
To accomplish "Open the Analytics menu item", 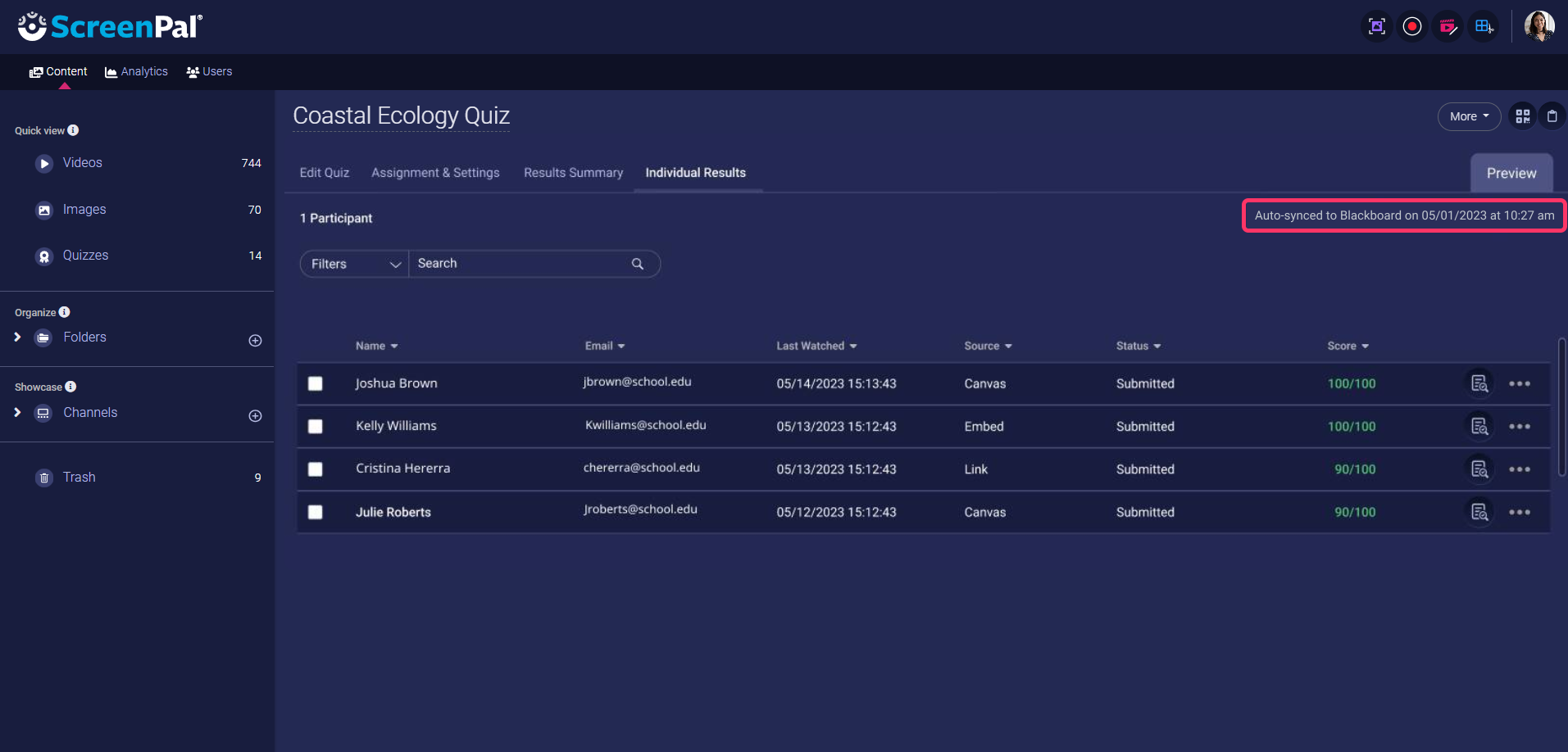I will click(136, 72).
